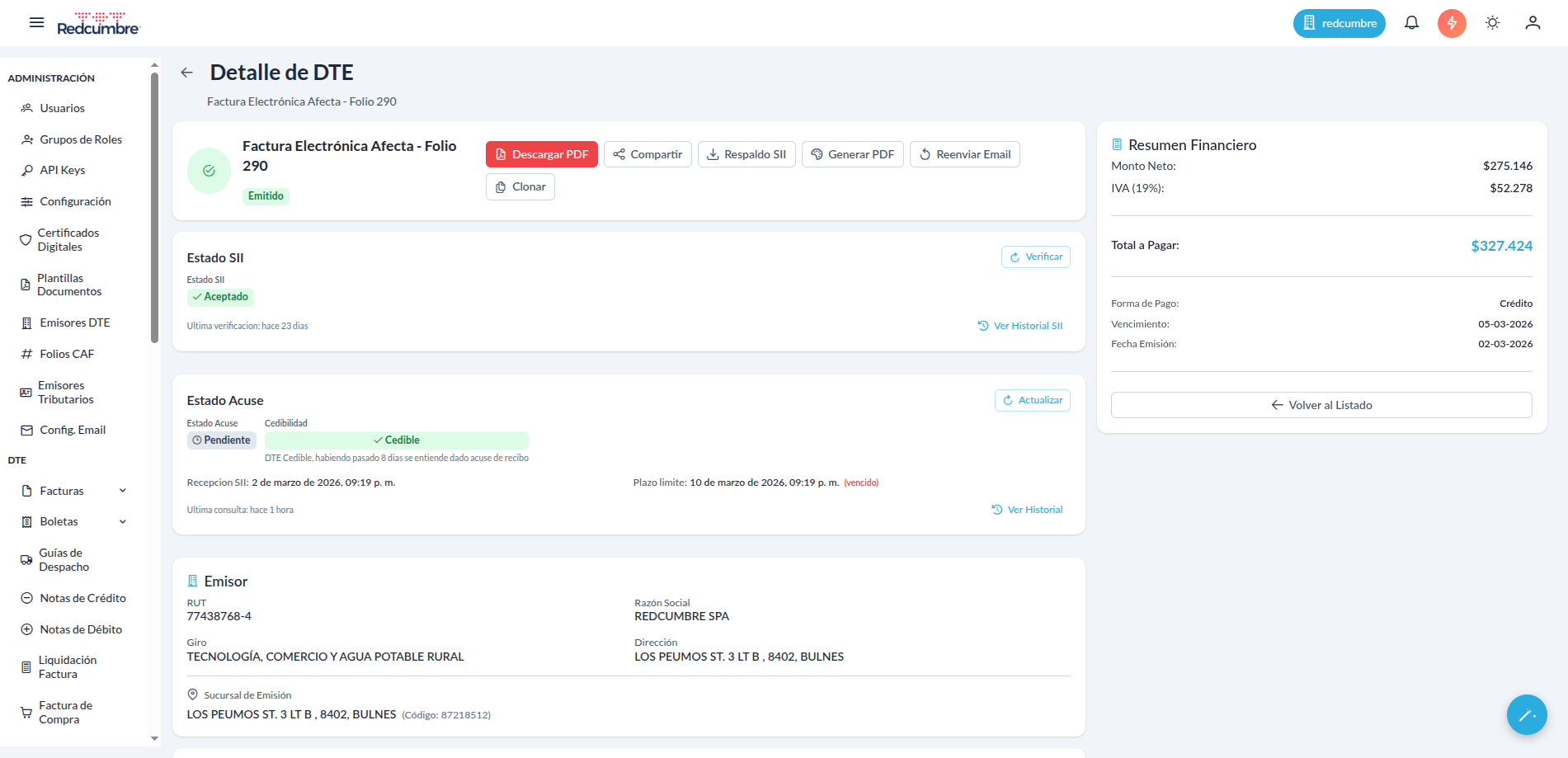Click the emisor RUT 77438768-4
Viewport: 1568px width, 758px height.
[219, 616]
